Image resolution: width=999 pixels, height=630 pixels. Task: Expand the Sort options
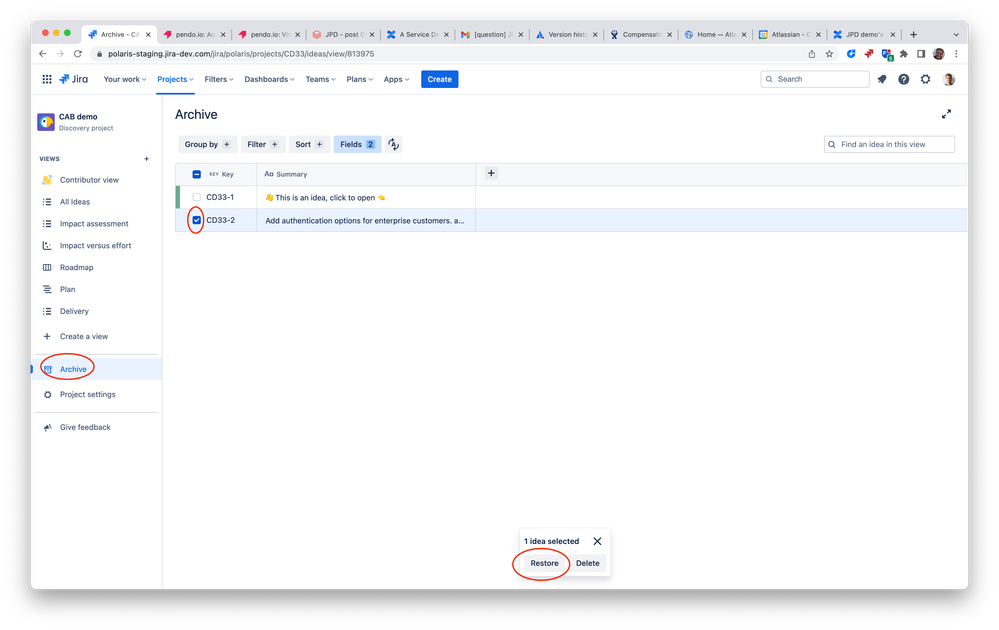coord(309,144)
